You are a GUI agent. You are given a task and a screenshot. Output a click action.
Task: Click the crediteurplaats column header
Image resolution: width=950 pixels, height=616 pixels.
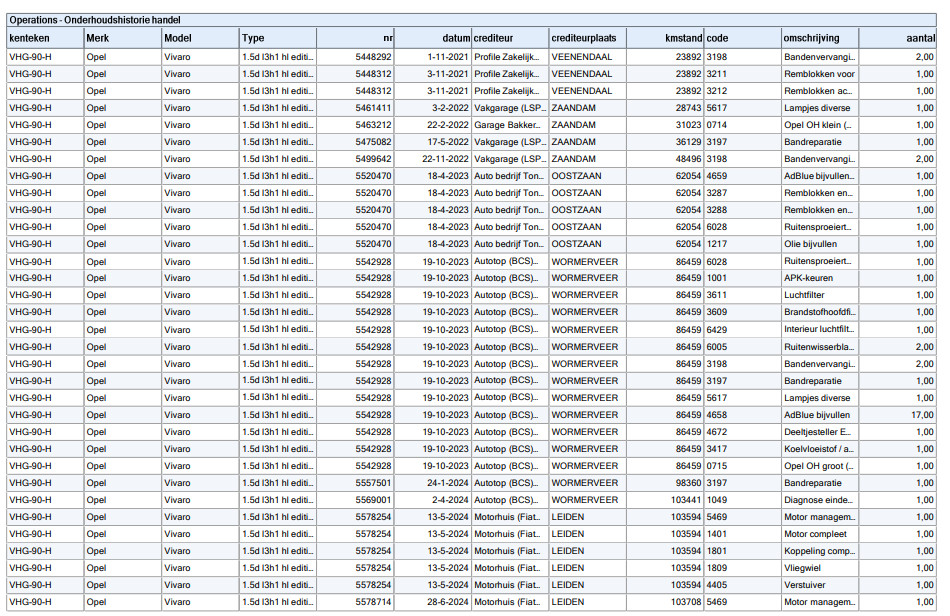point(588,38)
